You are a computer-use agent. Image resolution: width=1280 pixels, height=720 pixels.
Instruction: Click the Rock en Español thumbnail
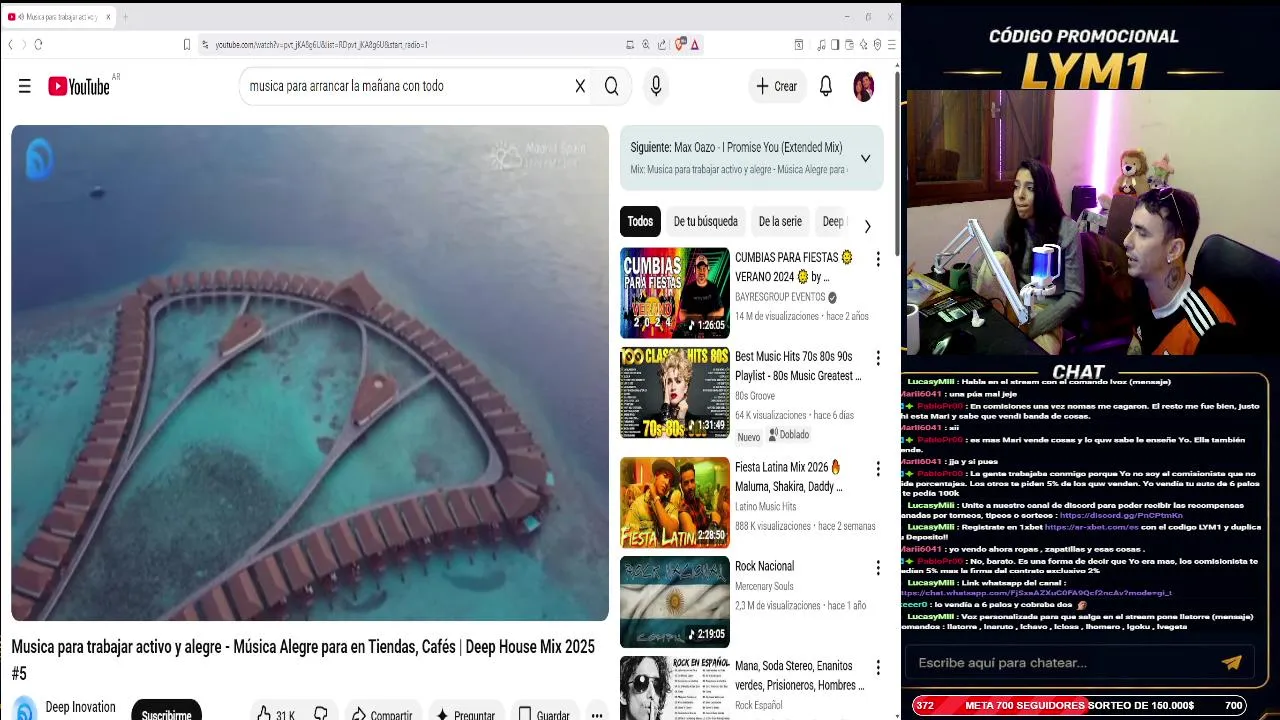click(675, 688)
